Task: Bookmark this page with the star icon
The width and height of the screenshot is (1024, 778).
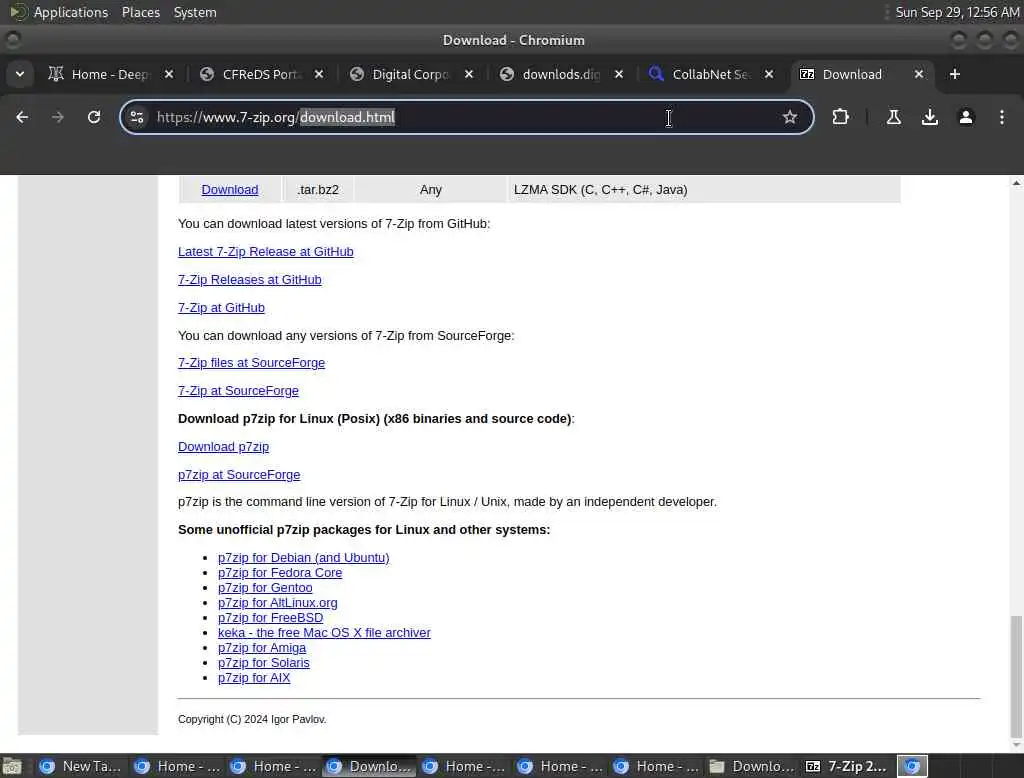Action: [x=790, y=117]
